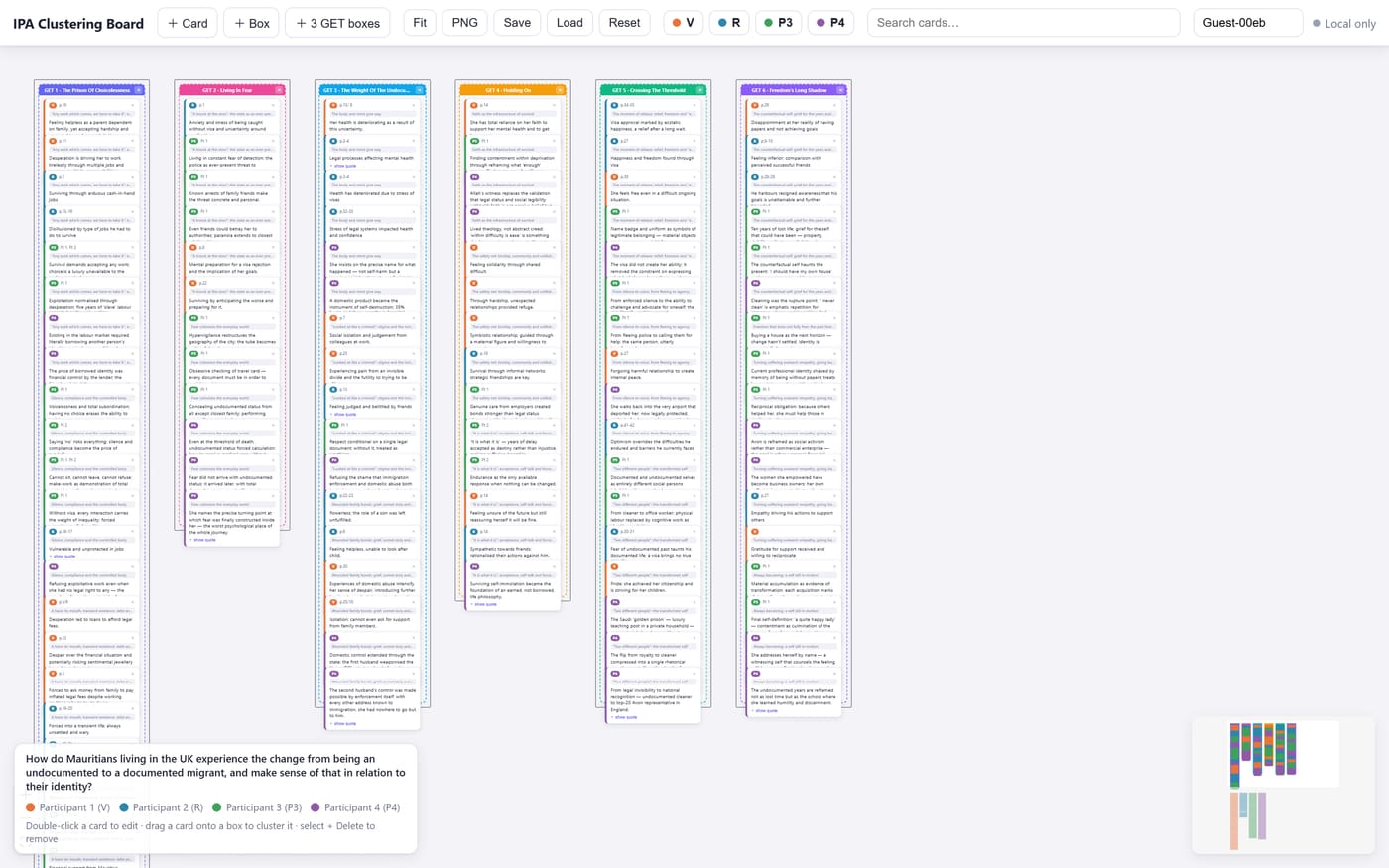Select card 'Stress of legal systems impacted health'
This screenshot has height=868, width=1389.
coord(372,224)
